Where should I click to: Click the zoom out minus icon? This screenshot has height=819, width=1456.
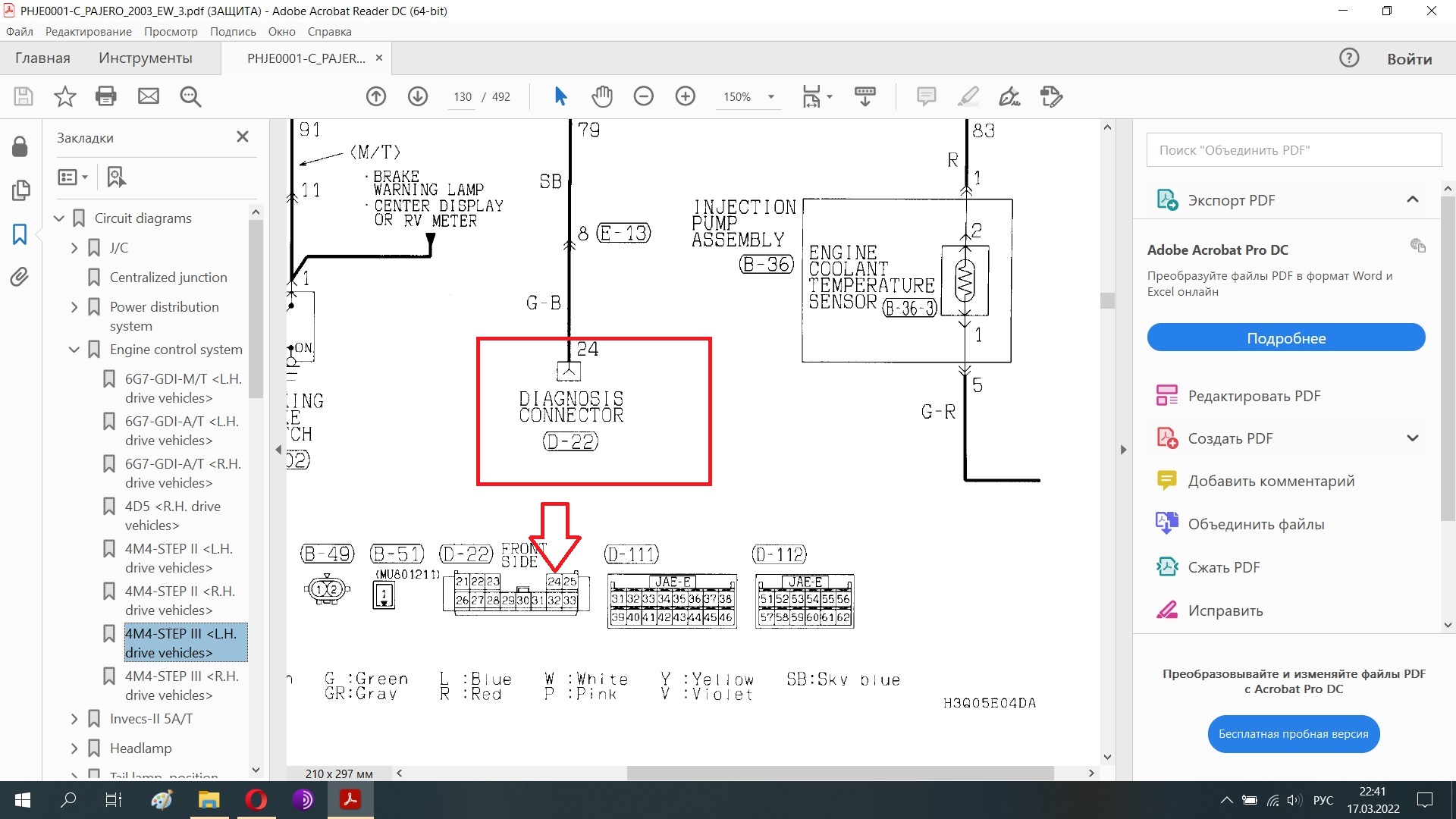pos(644,96)
